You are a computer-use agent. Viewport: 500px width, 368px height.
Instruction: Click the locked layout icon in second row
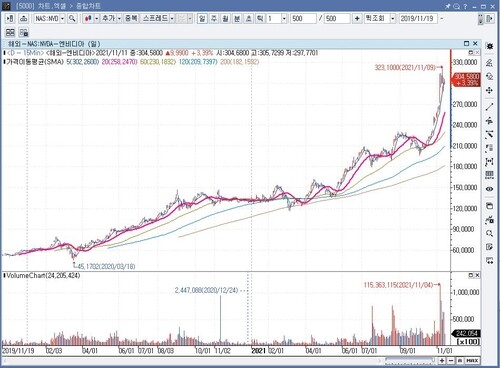tap(24, 32)
